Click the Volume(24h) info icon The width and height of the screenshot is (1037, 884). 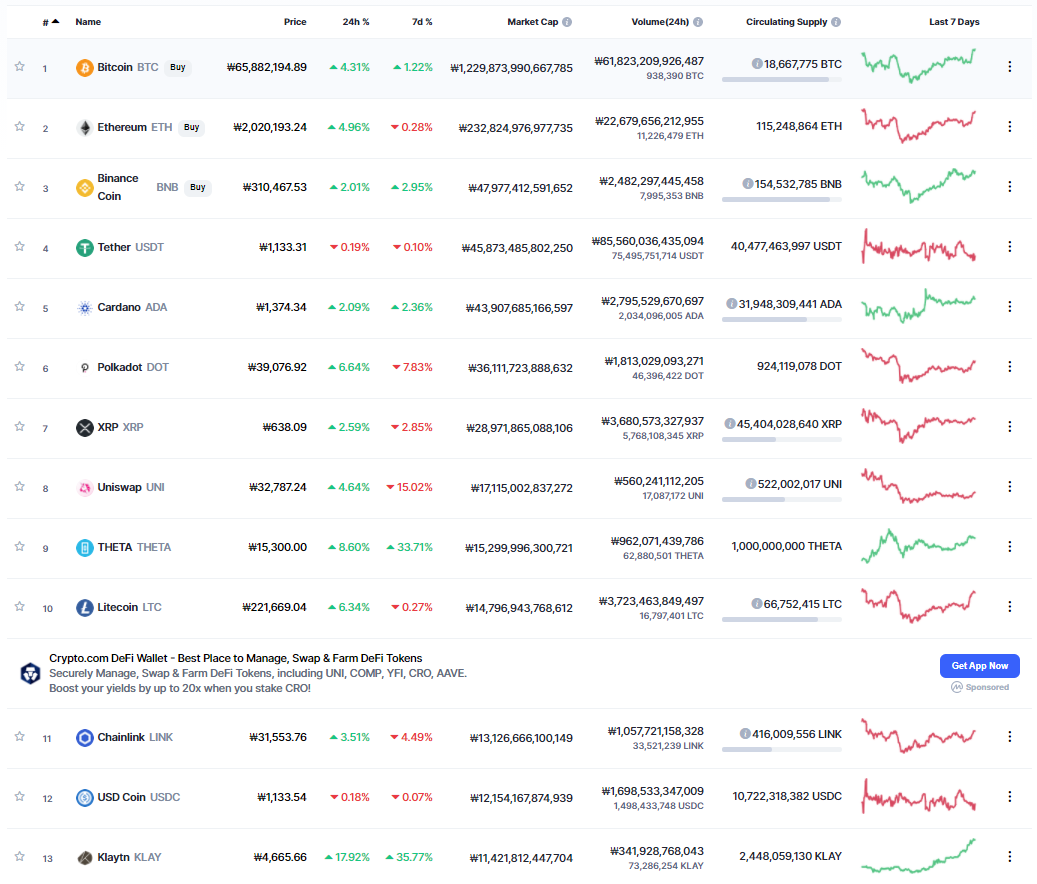click(698, 22)
